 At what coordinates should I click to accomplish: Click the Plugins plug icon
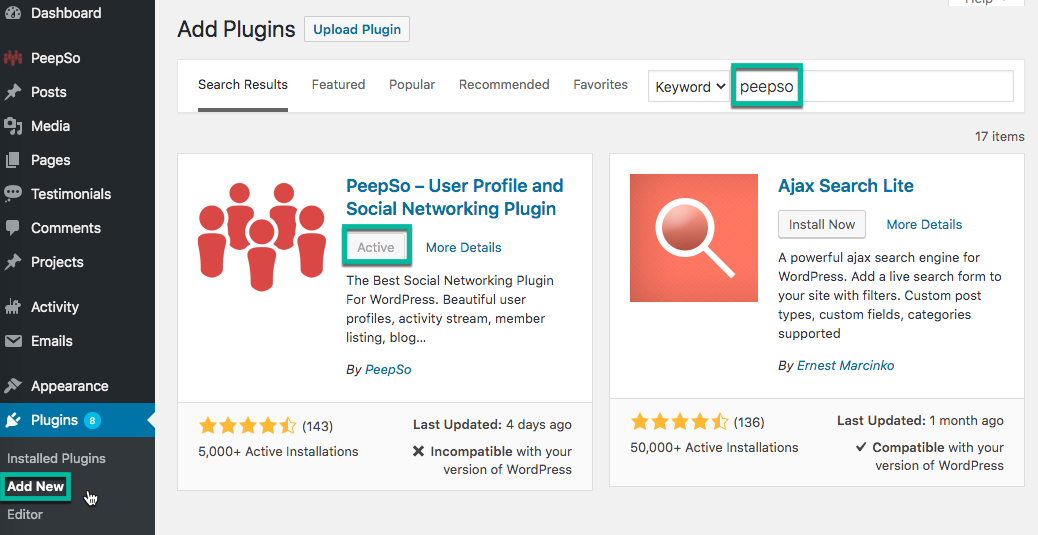pyautogui.click(x=13, y=420)
